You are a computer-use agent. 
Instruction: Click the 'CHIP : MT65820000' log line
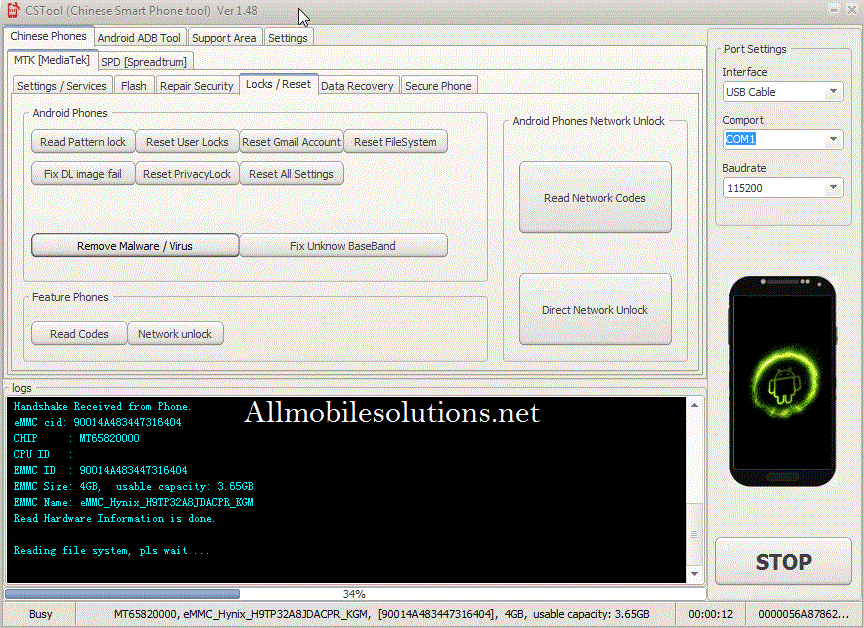point(77,438)
